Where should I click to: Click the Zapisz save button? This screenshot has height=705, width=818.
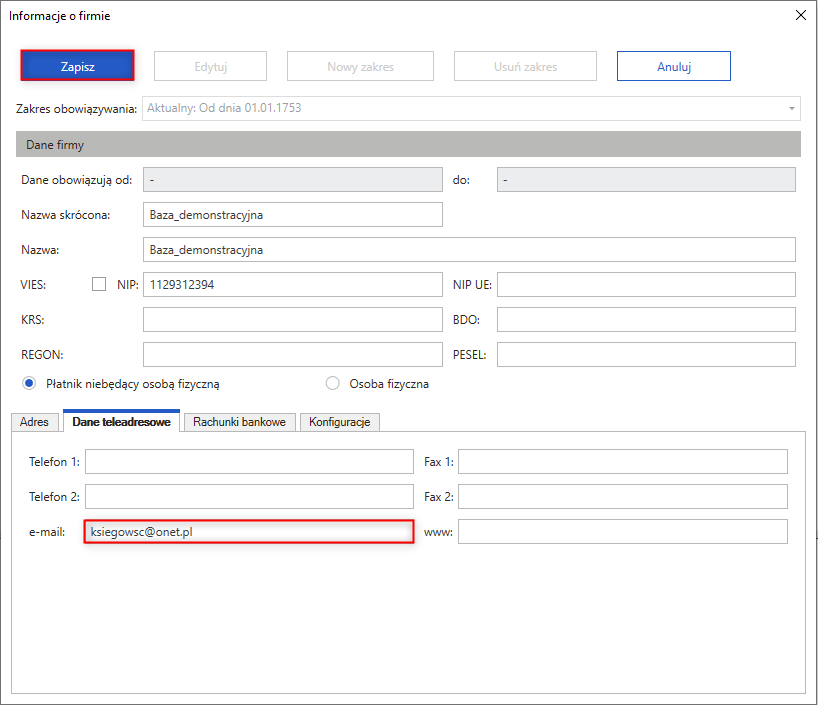point(77,66)
